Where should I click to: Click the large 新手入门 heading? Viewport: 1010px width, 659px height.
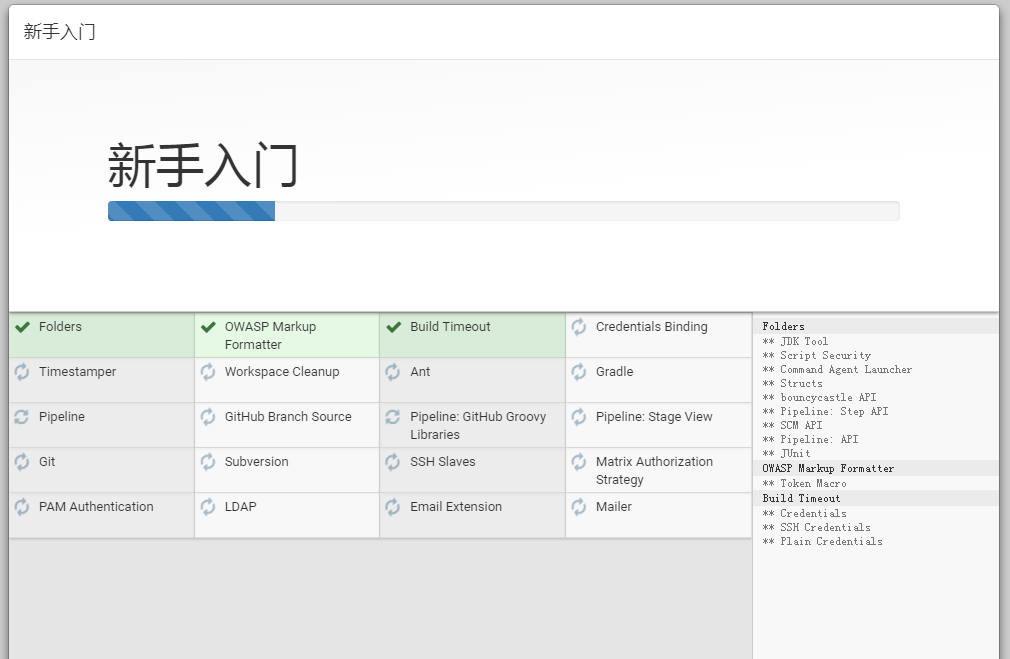point(202,165)
